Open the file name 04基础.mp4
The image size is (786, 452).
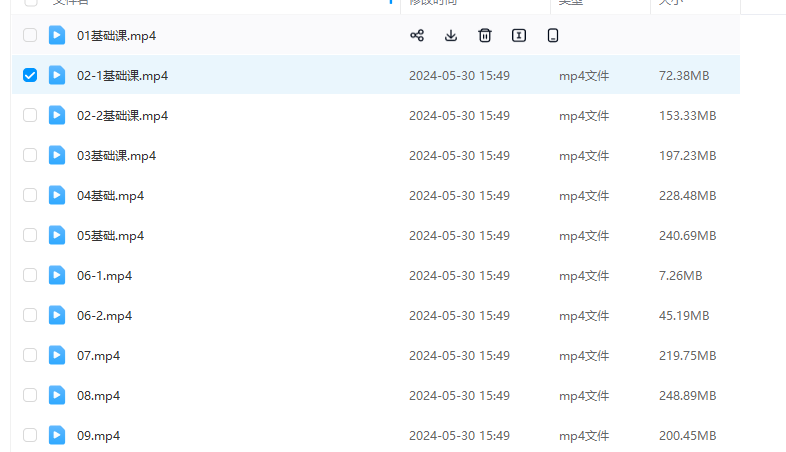(x=110, y=196)
